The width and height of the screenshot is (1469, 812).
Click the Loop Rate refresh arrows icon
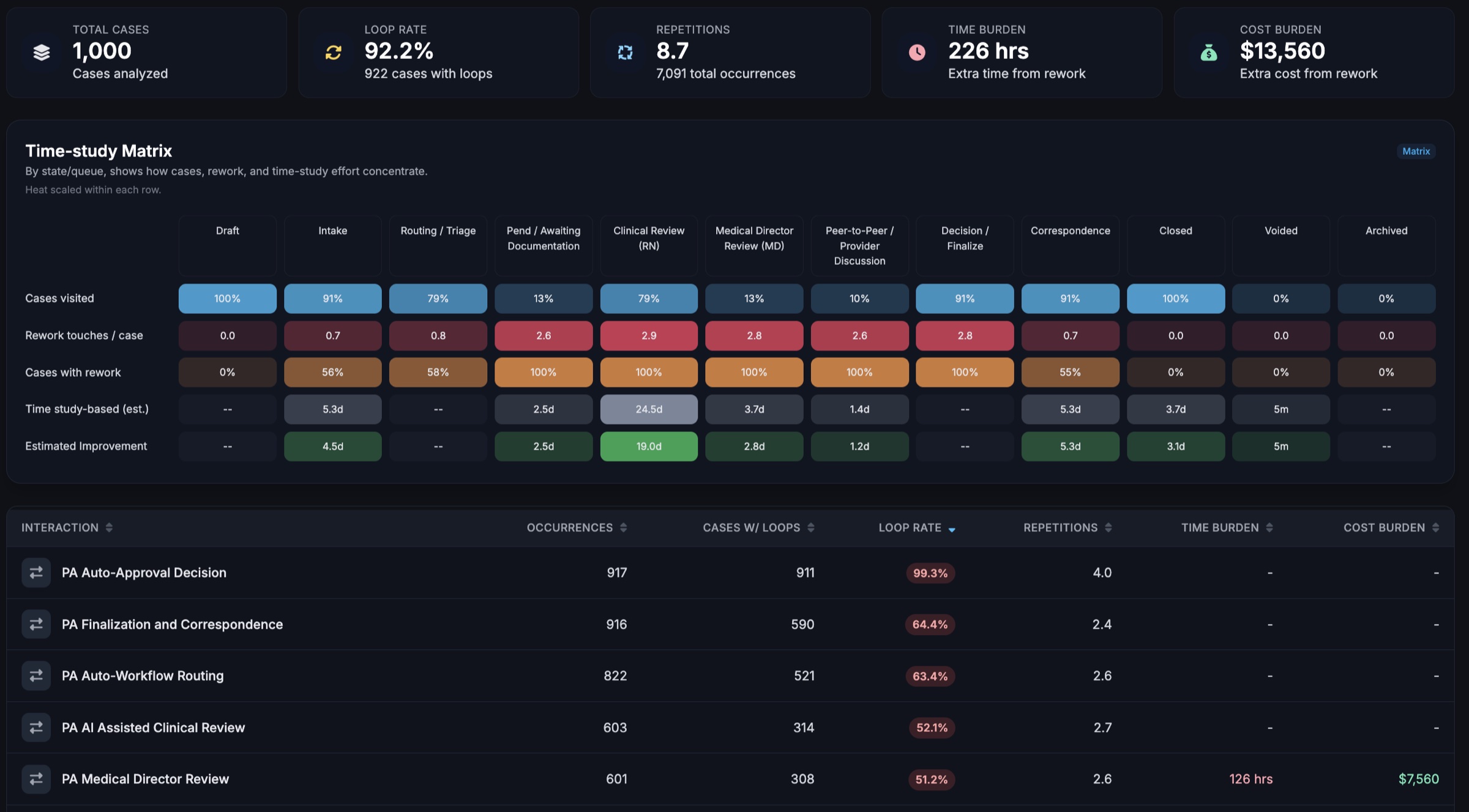334,53
